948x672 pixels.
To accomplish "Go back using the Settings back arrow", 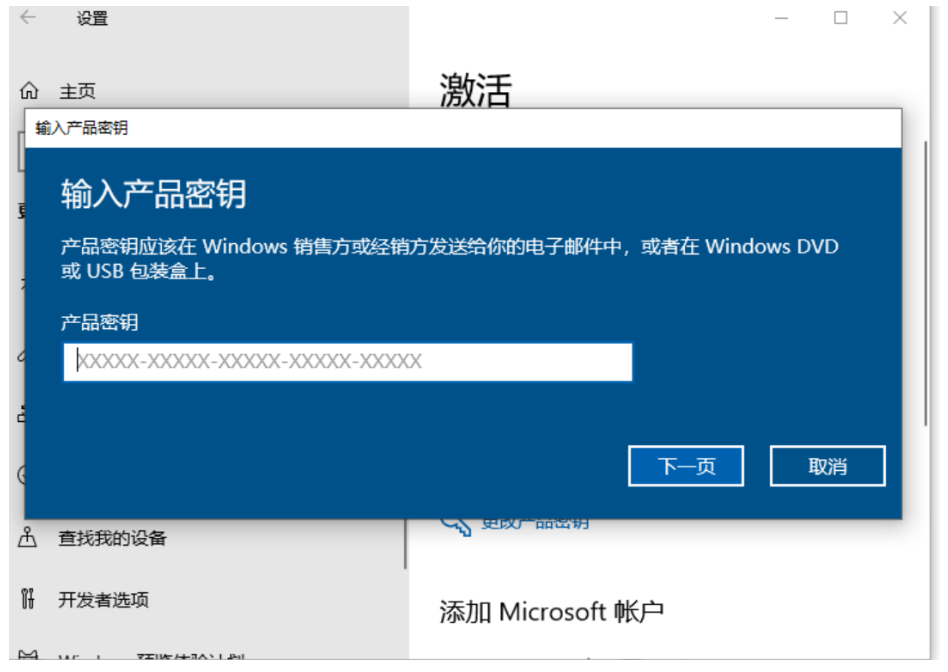I will (x=28, y=18).
